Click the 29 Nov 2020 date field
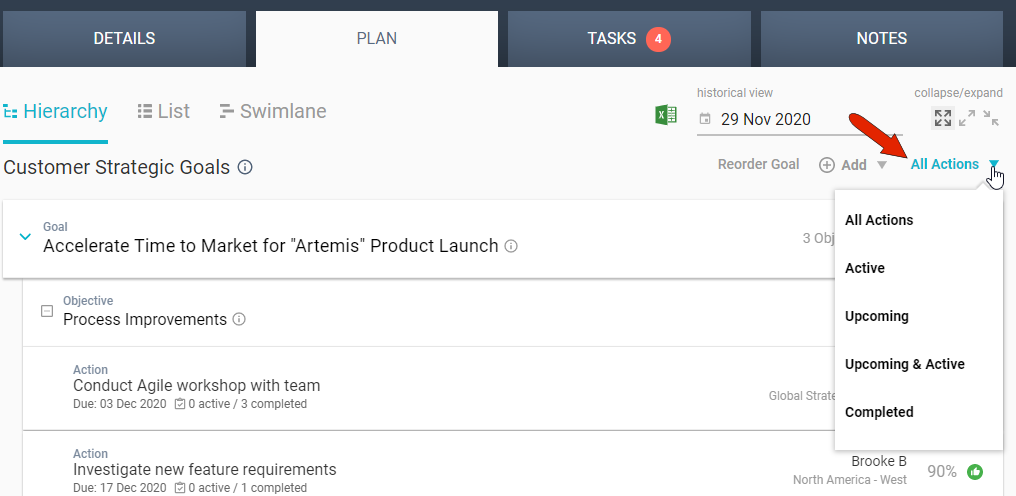The height and width of the screenshot is (496, 1016). click(x=766, y=119)
